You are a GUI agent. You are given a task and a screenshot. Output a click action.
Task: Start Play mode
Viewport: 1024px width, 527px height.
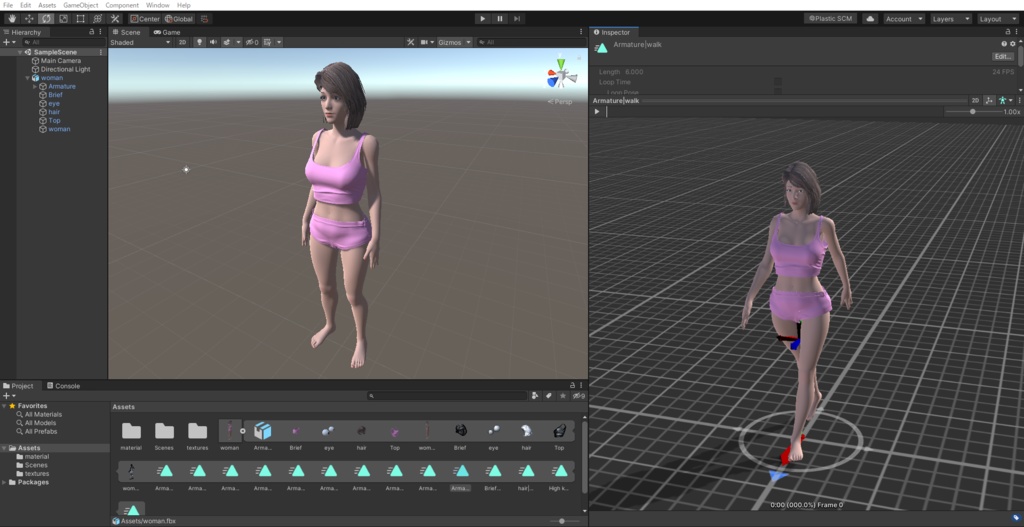[483, 19]
